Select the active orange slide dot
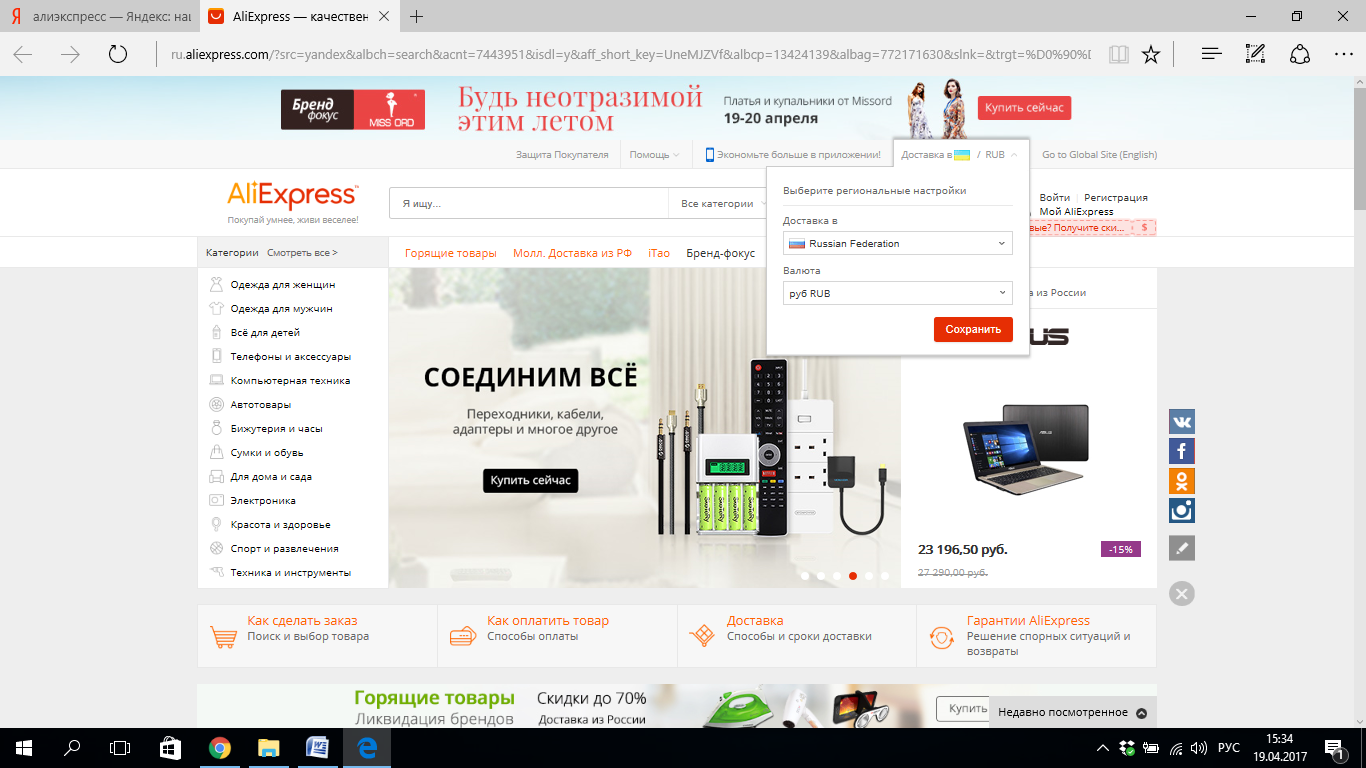1366x768 pixels. (853, 575)
